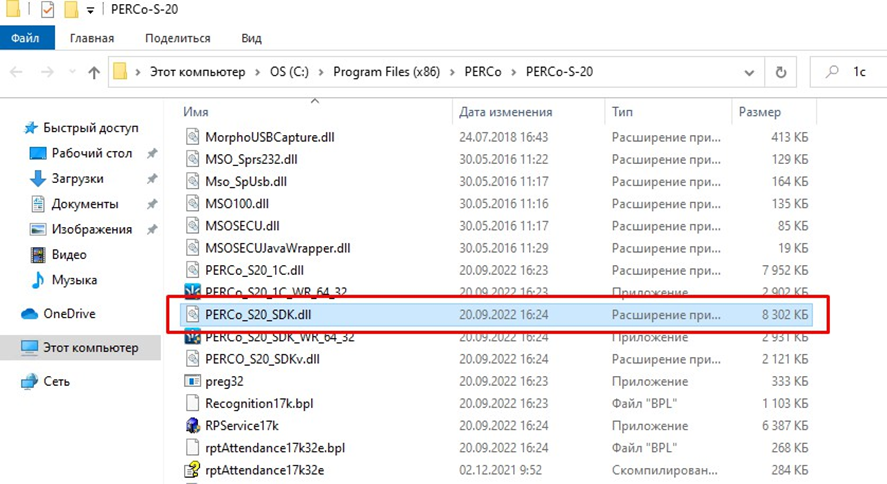Open the Поделиться ribbon tab

click(177, 38)
